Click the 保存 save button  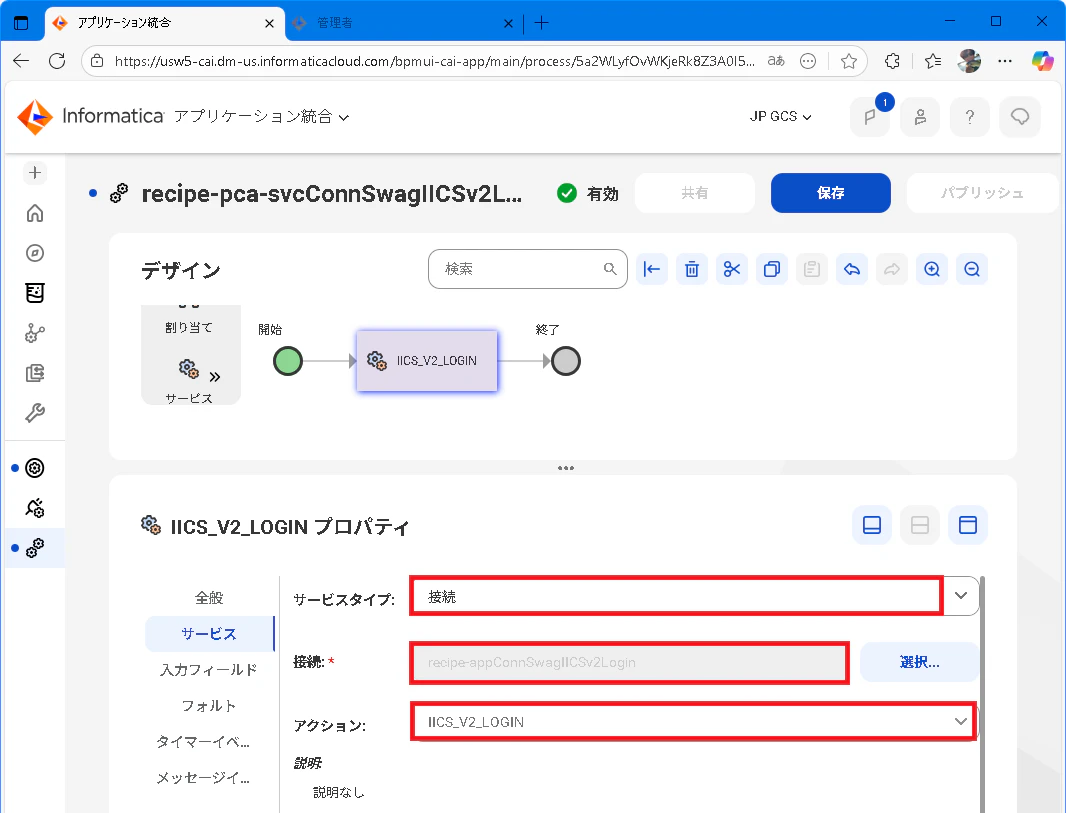(831, 193)
